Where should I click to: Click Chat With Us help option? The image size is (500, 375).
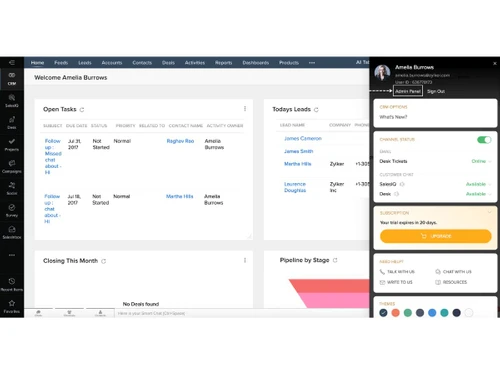[453, 272]
